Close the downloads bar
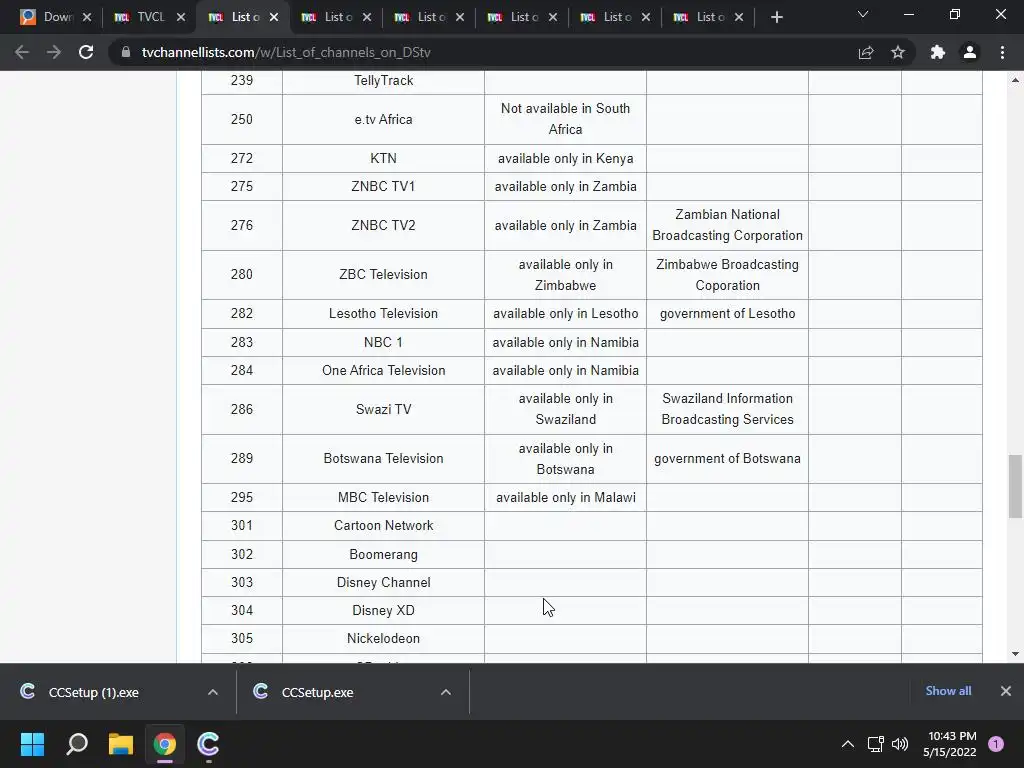1024x768 pixels. pos(1006,691)
